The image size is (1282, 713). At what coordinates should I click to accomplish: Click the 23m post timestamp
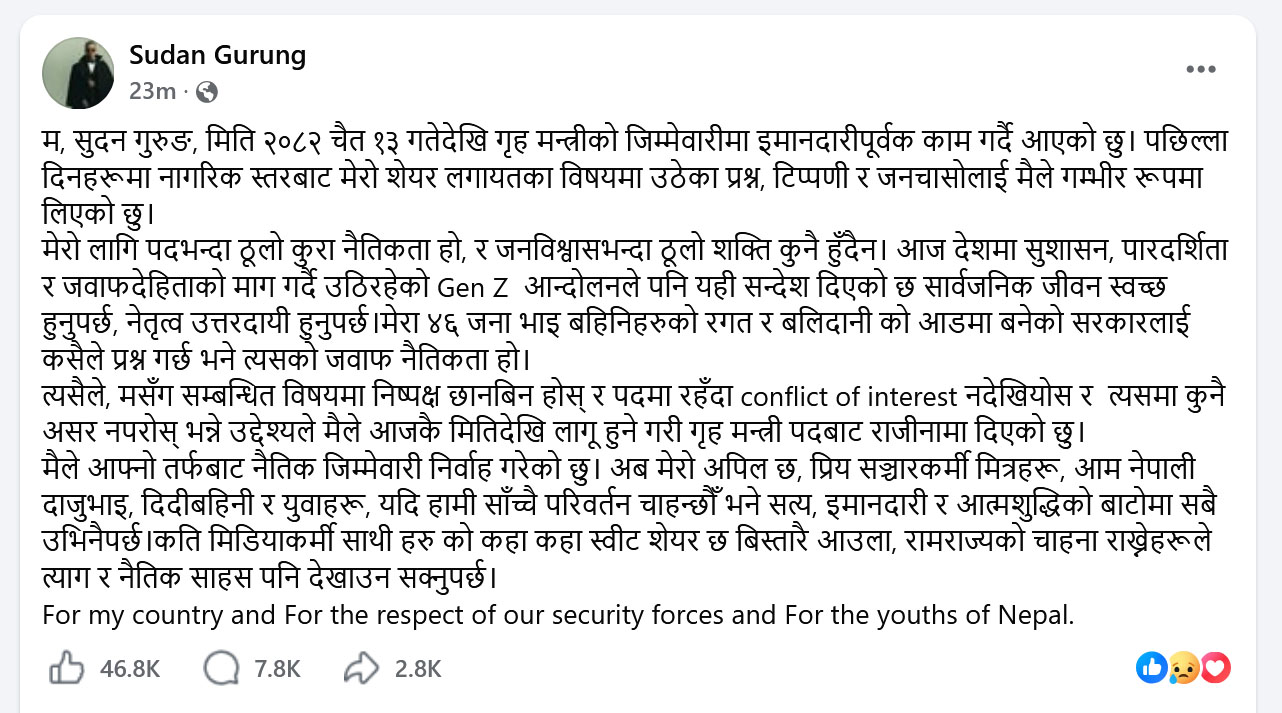[152, 92]
